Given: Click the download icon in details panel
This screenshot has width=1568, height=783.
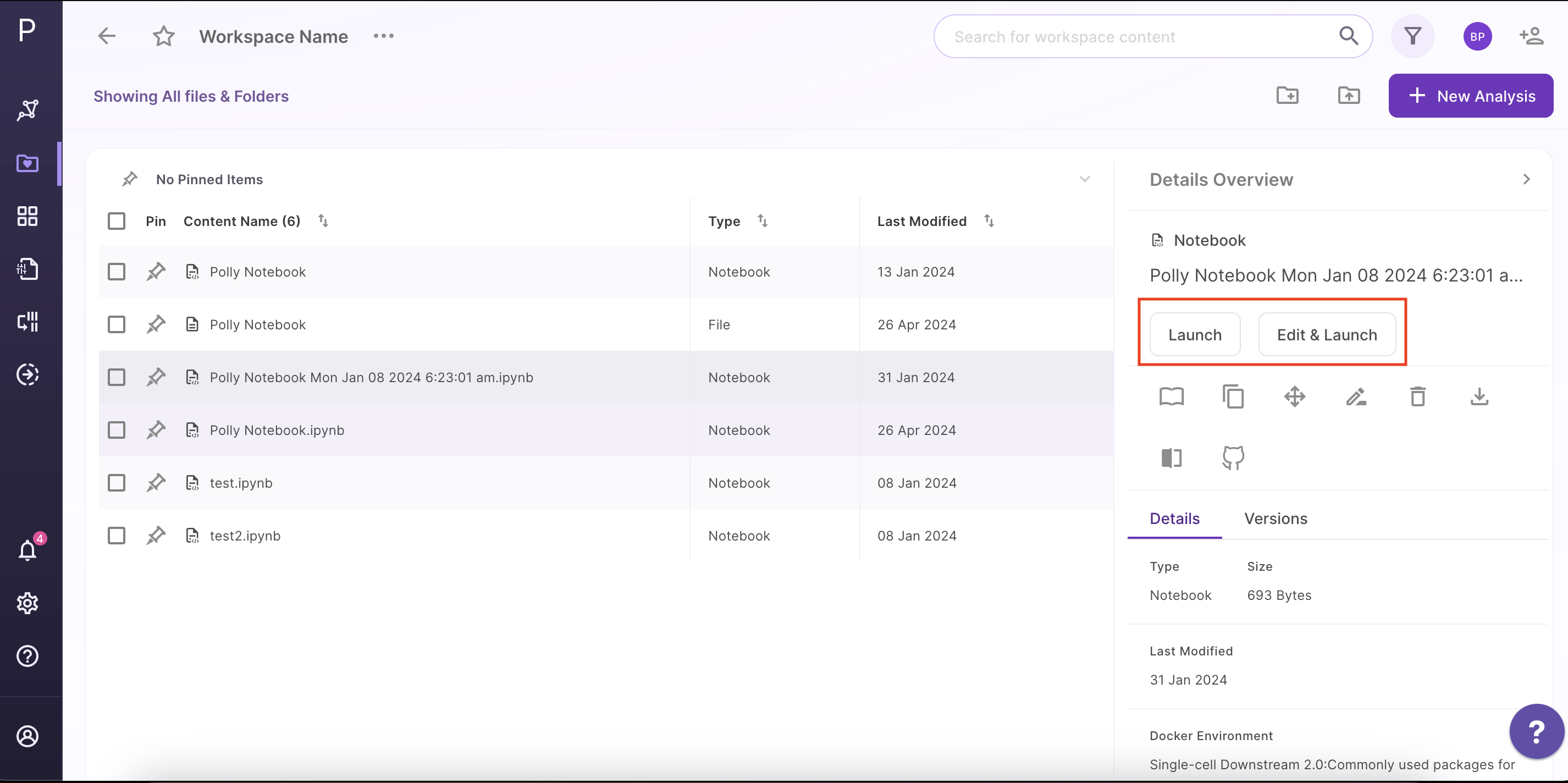Looking at the screenshot, I should click(1479, 397).
